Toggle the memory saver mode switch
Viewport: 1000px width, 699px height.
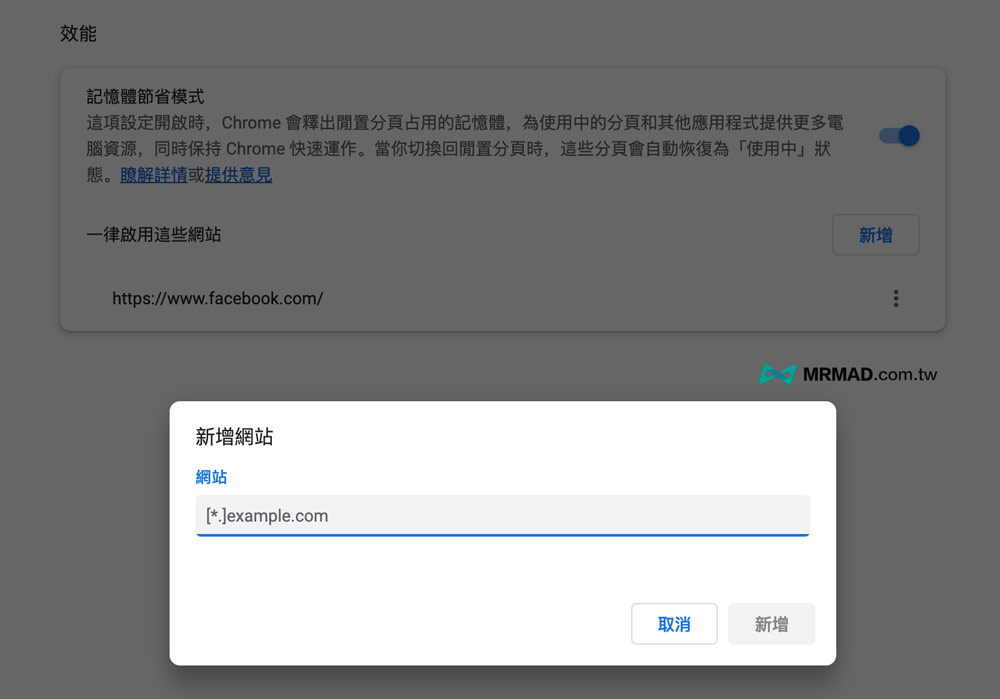(899, 136)
